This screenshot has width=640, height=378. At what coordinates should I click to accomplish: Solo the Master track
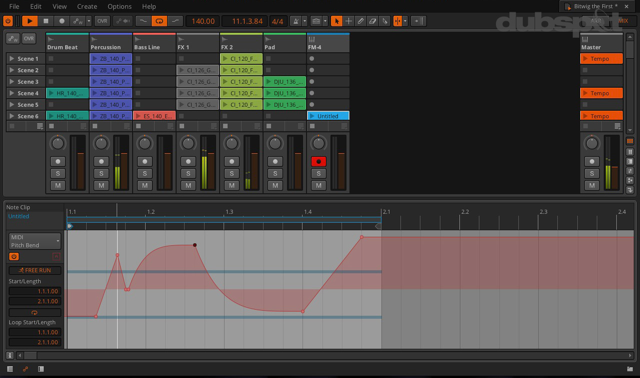pos(591,173)
